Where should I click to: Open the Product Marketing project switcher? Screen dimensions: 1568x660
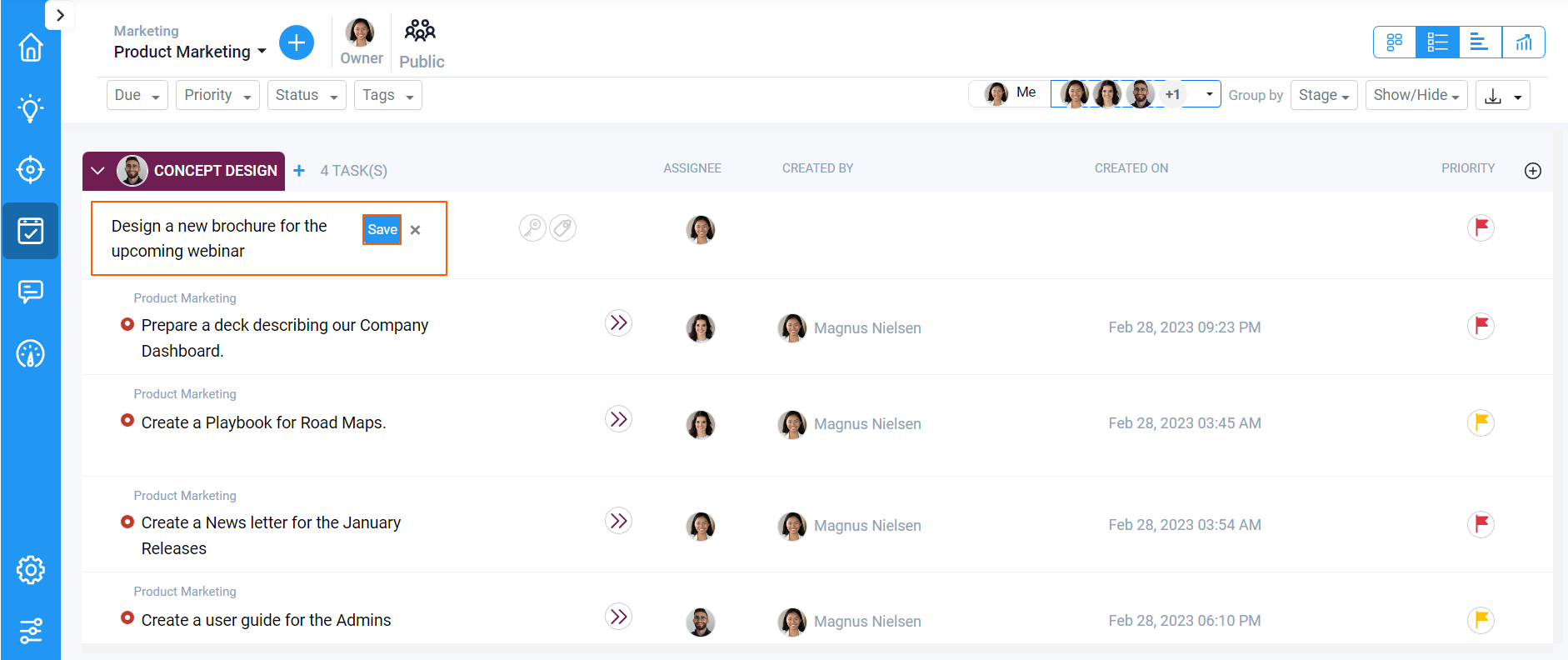click(189, 51)
